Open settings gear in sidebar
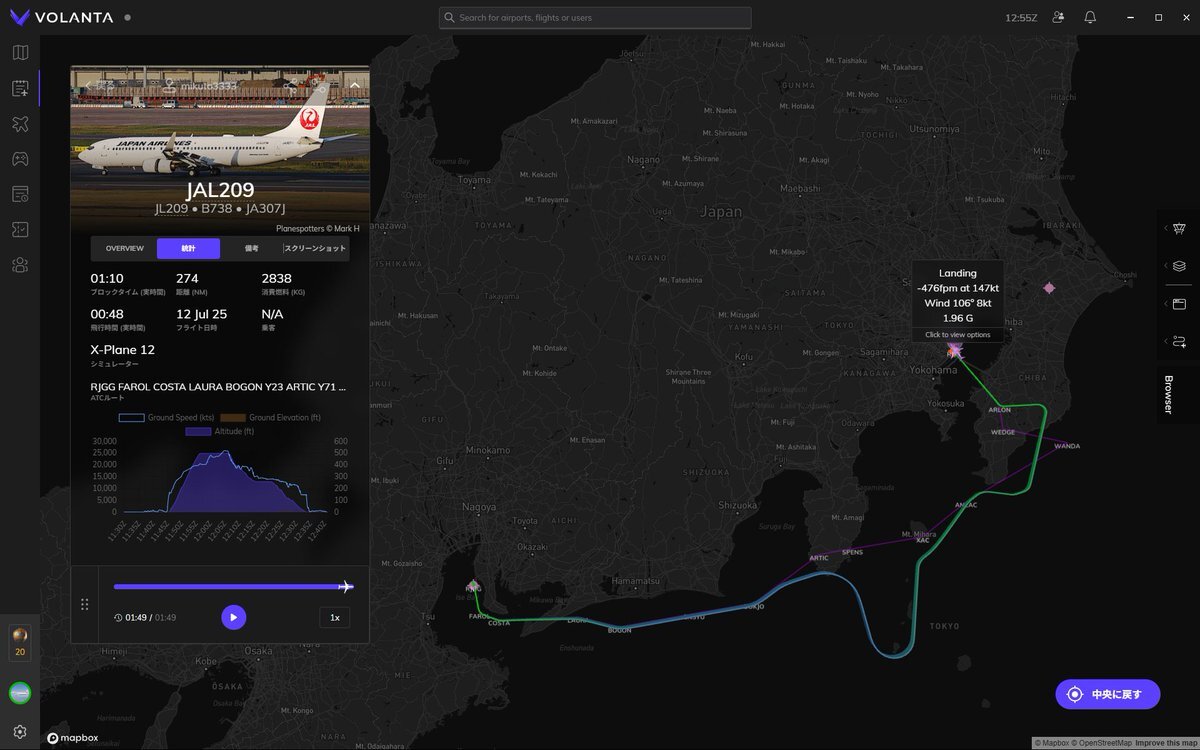The image size is (1200, 750). pos(20,732)
